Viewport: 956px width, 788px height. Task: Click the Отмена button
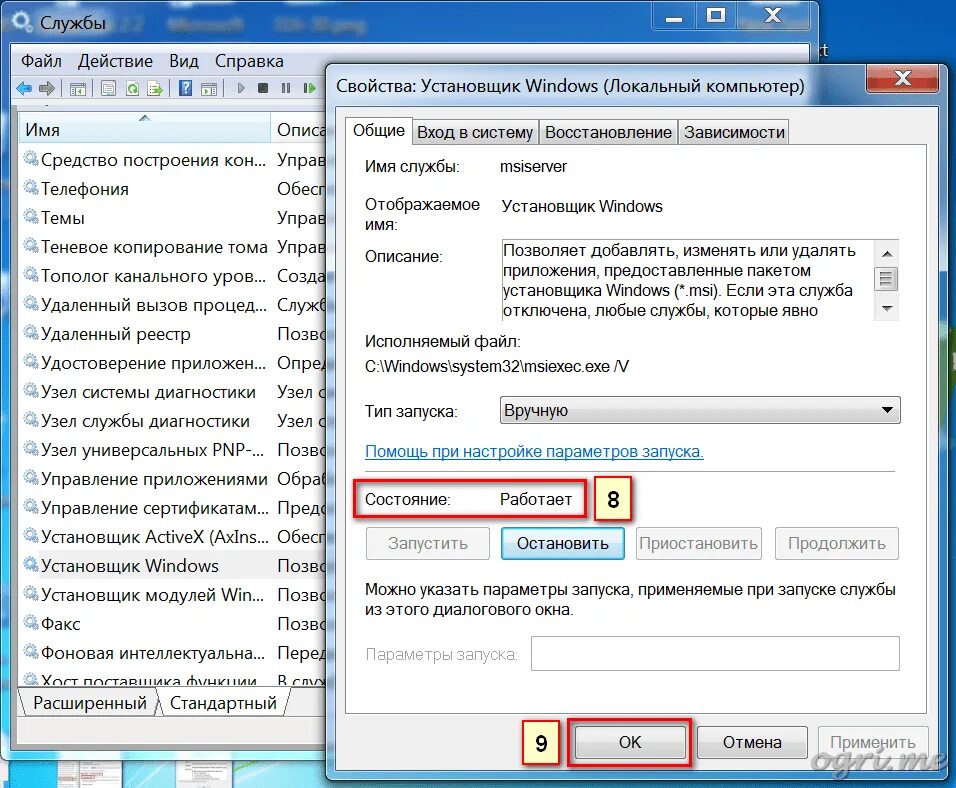[x=752, y=742]
